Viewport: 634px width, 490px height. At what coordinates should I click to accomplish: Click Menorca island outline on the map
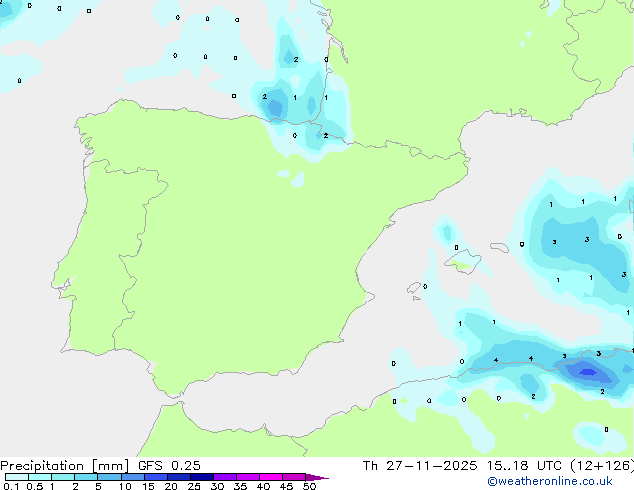[499, 247]
